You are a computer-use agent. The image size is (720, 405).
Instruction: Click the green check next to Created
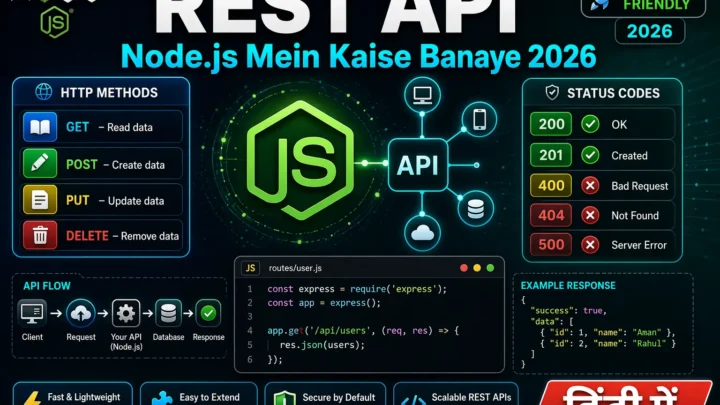coord(590,155)
